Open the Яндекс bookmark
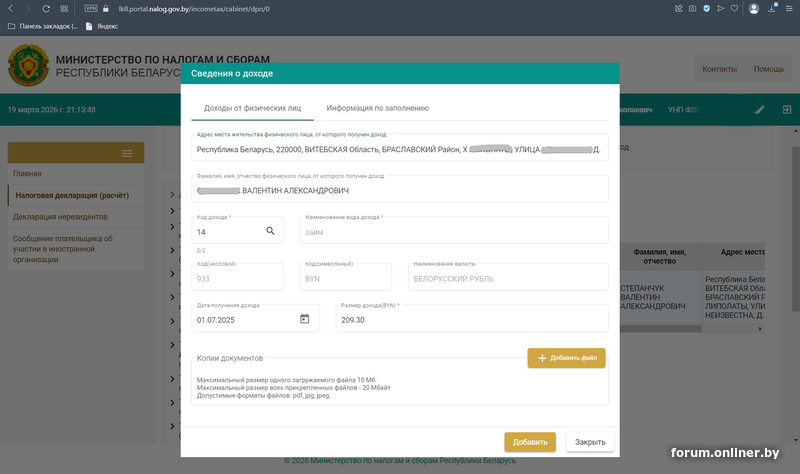 tap(102, 26)
